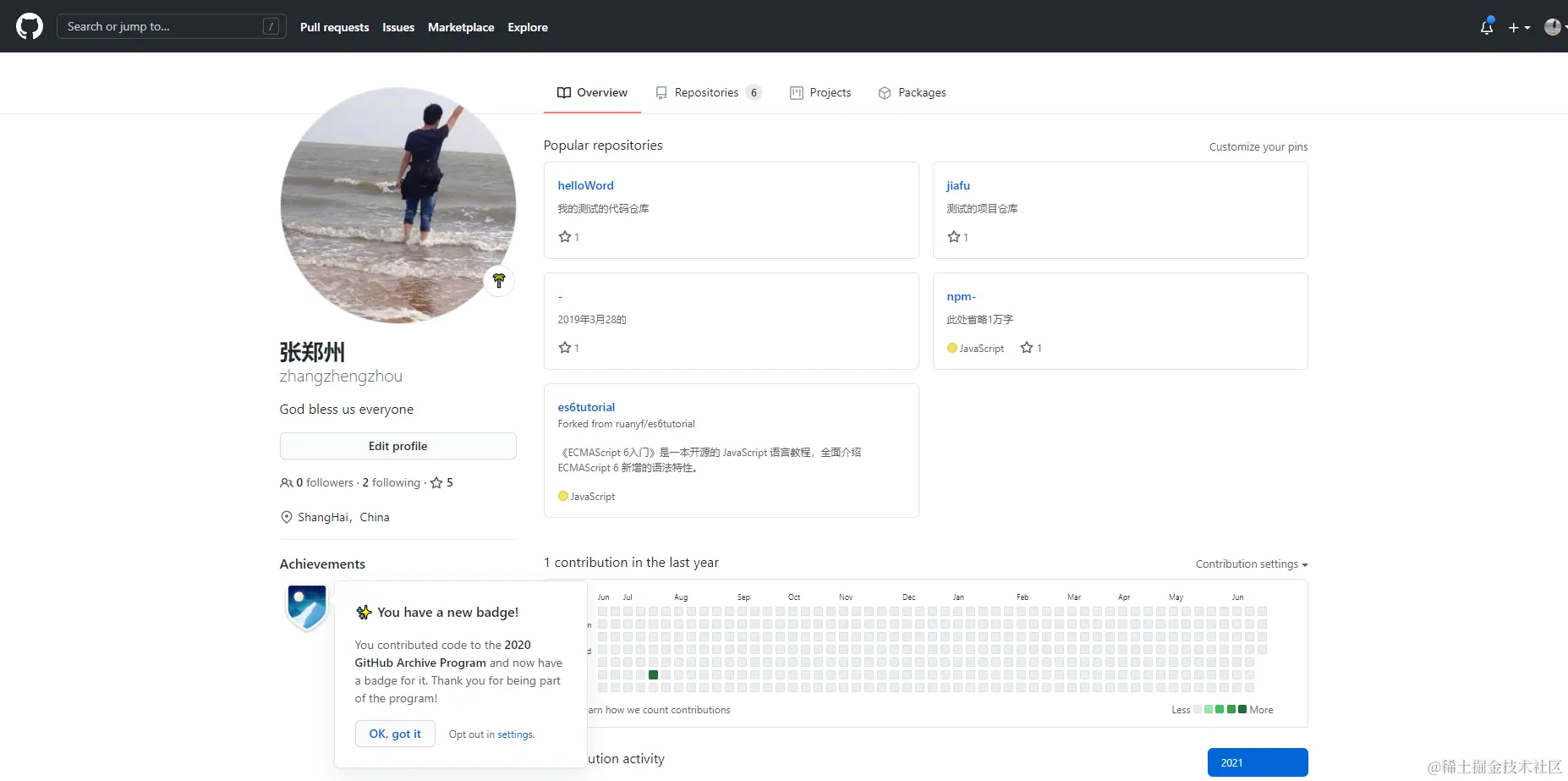Open Pull requests in the header
Screen dimensions: 1568x781
tap(334, 27)
